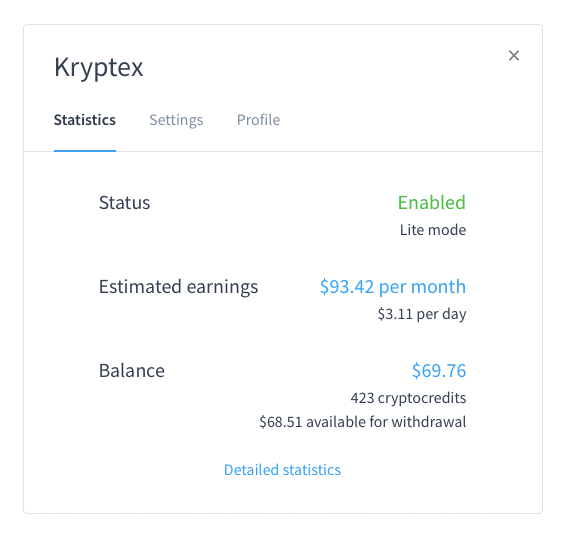This screenshot has height=540, width=570.
Task: Click the $93.42 monthly earnings amount
Action: pyautogui.click(x=347, y=287)
